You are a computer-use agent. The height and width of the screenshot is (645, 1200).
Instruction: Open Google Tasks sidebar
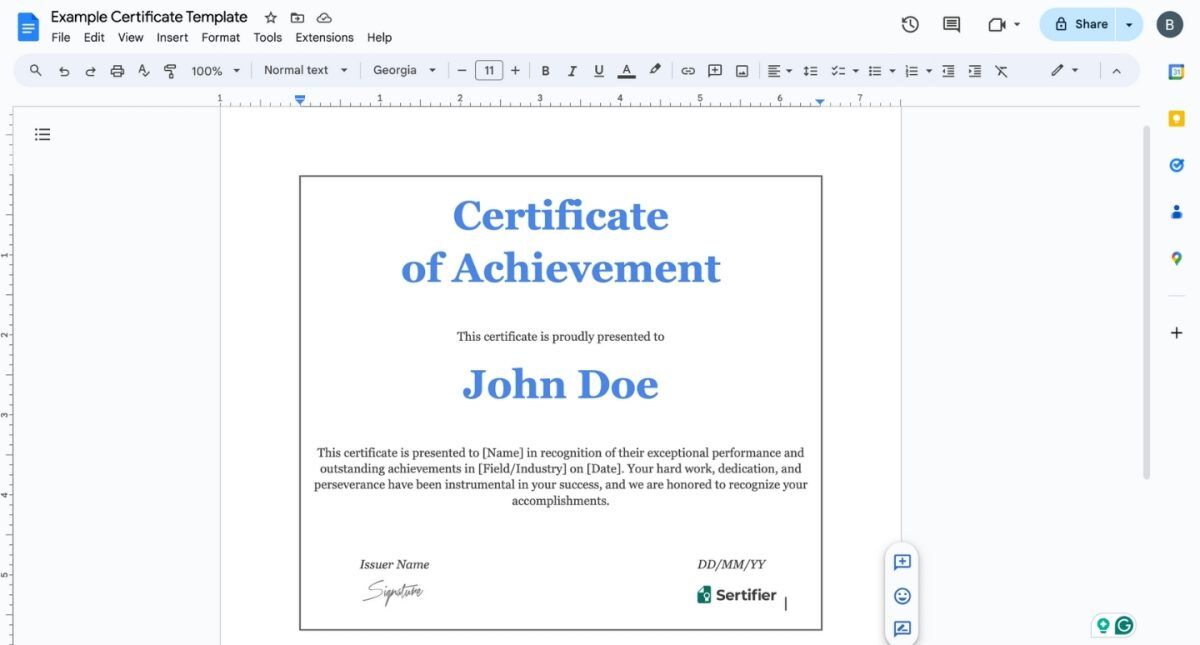click(1176, 164)
